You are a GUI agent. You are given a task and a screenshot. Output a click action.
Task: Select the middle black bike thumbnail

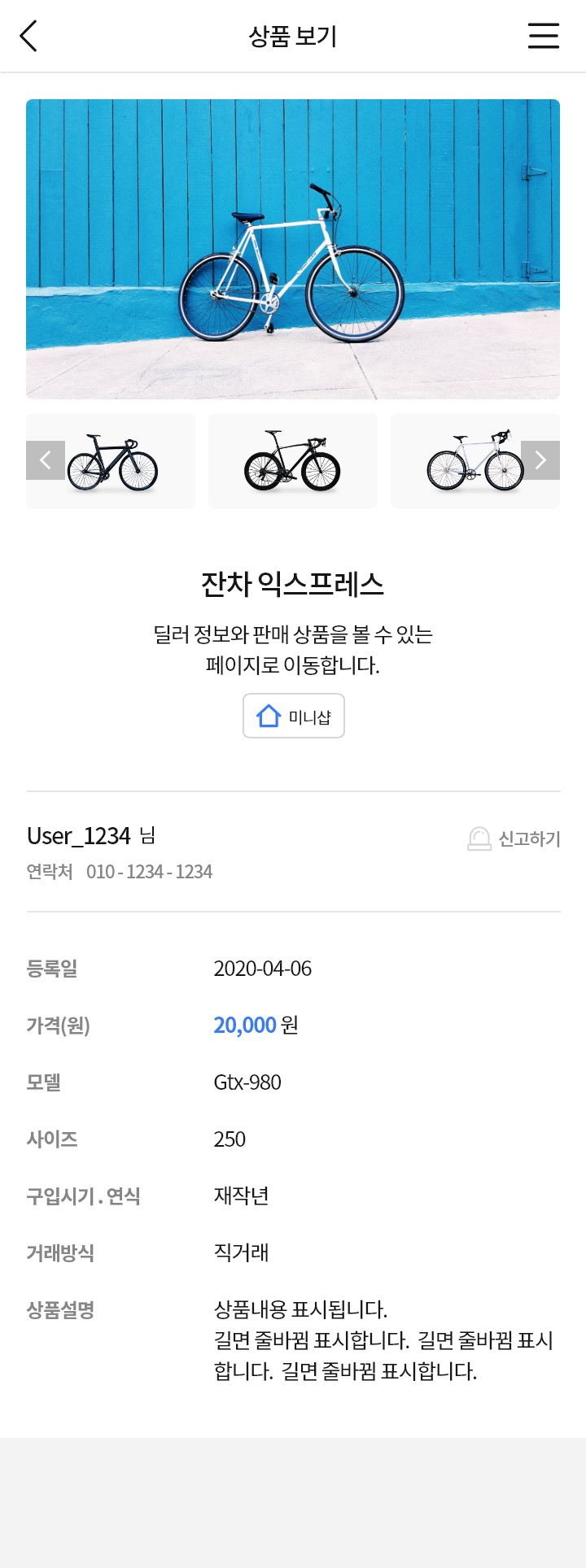click(293, 462)
